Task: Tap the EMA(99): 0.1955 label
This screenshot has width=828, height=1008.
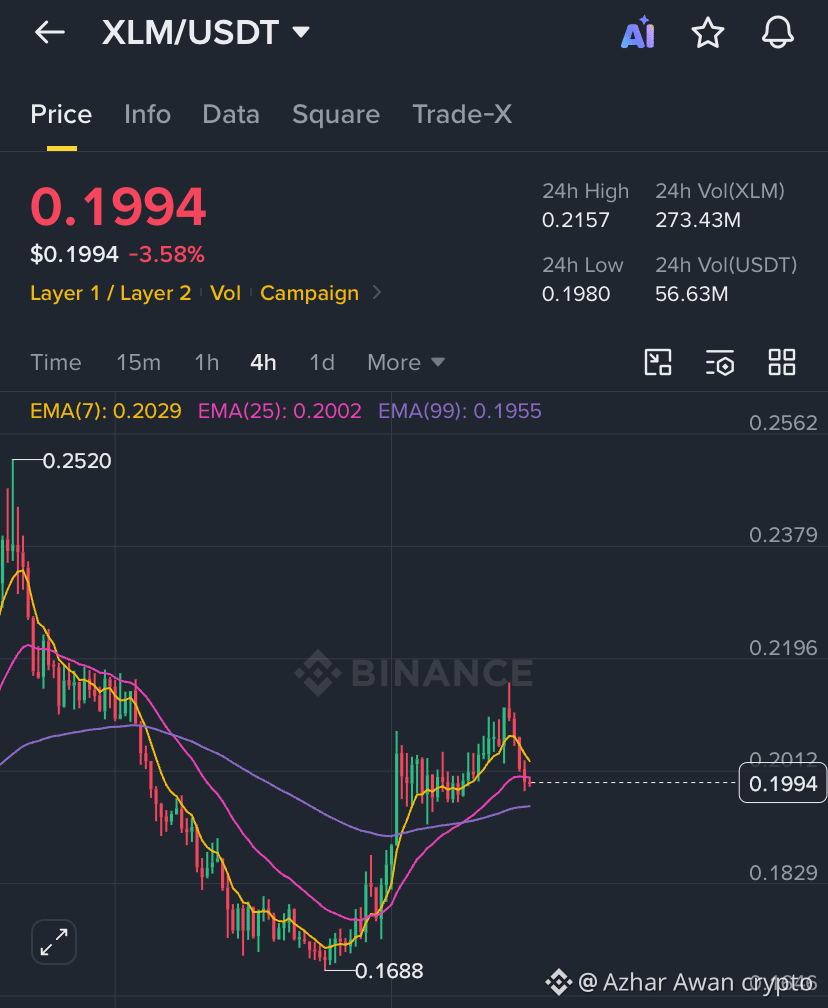Action: tap(460, 411)
